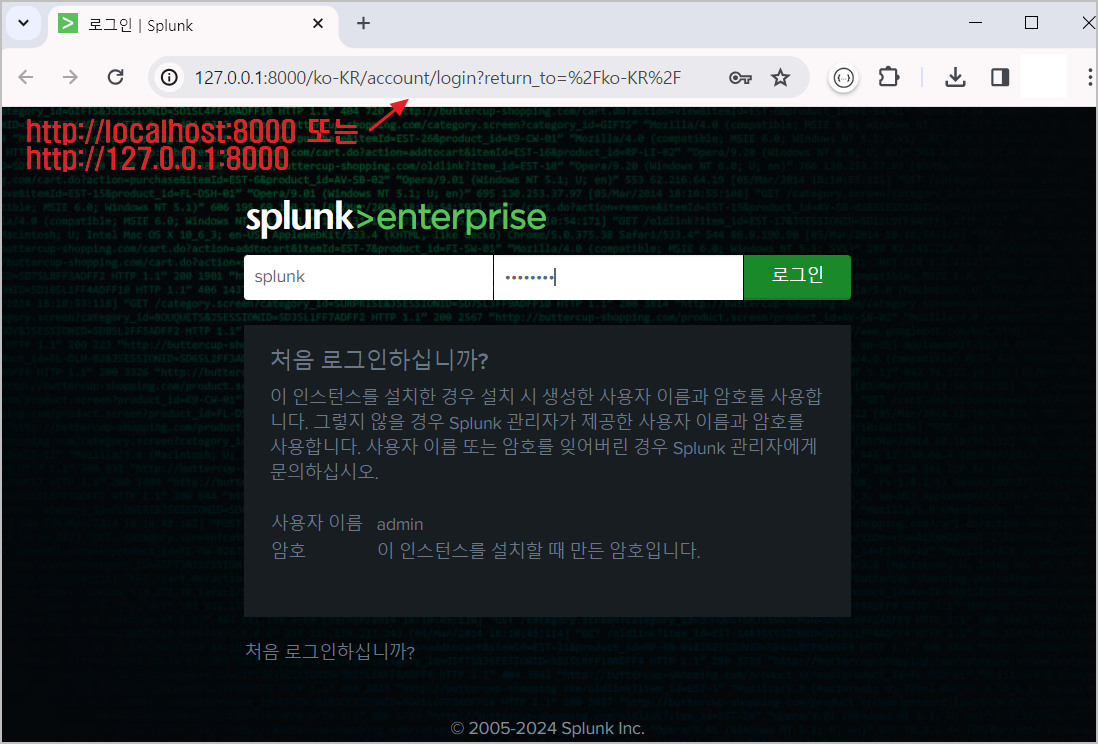Open the Downloads icon
The height and width of the screenshot is (744, 1098).
pyautogui.click(x=955, y=77)
